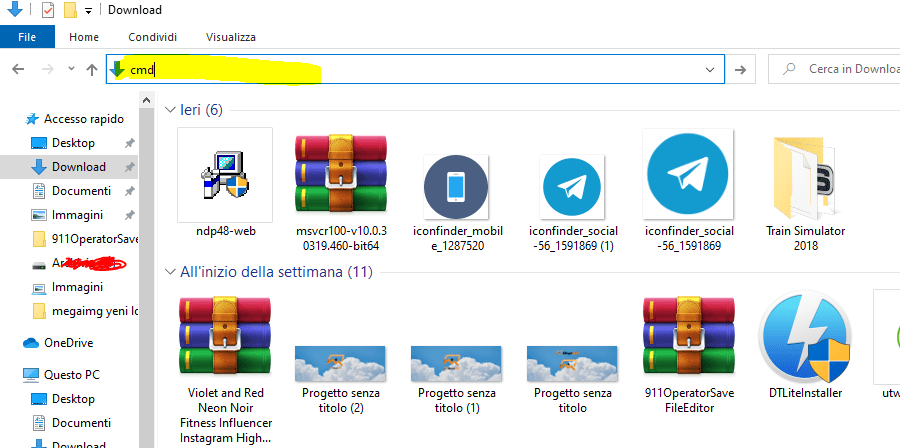
Task: Collapse the All'inizio della settimana group
Action: [x=170, y=271]
